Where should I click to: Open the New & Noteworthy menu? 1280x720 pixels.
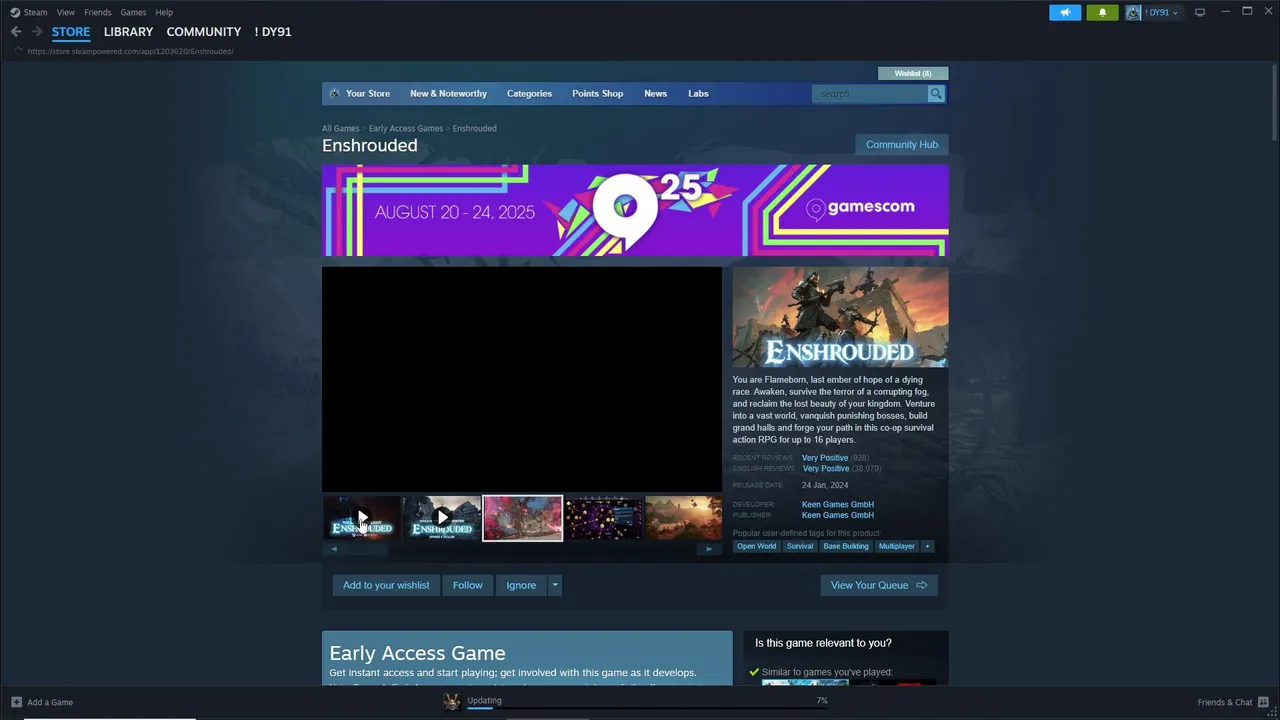[448, 94]
